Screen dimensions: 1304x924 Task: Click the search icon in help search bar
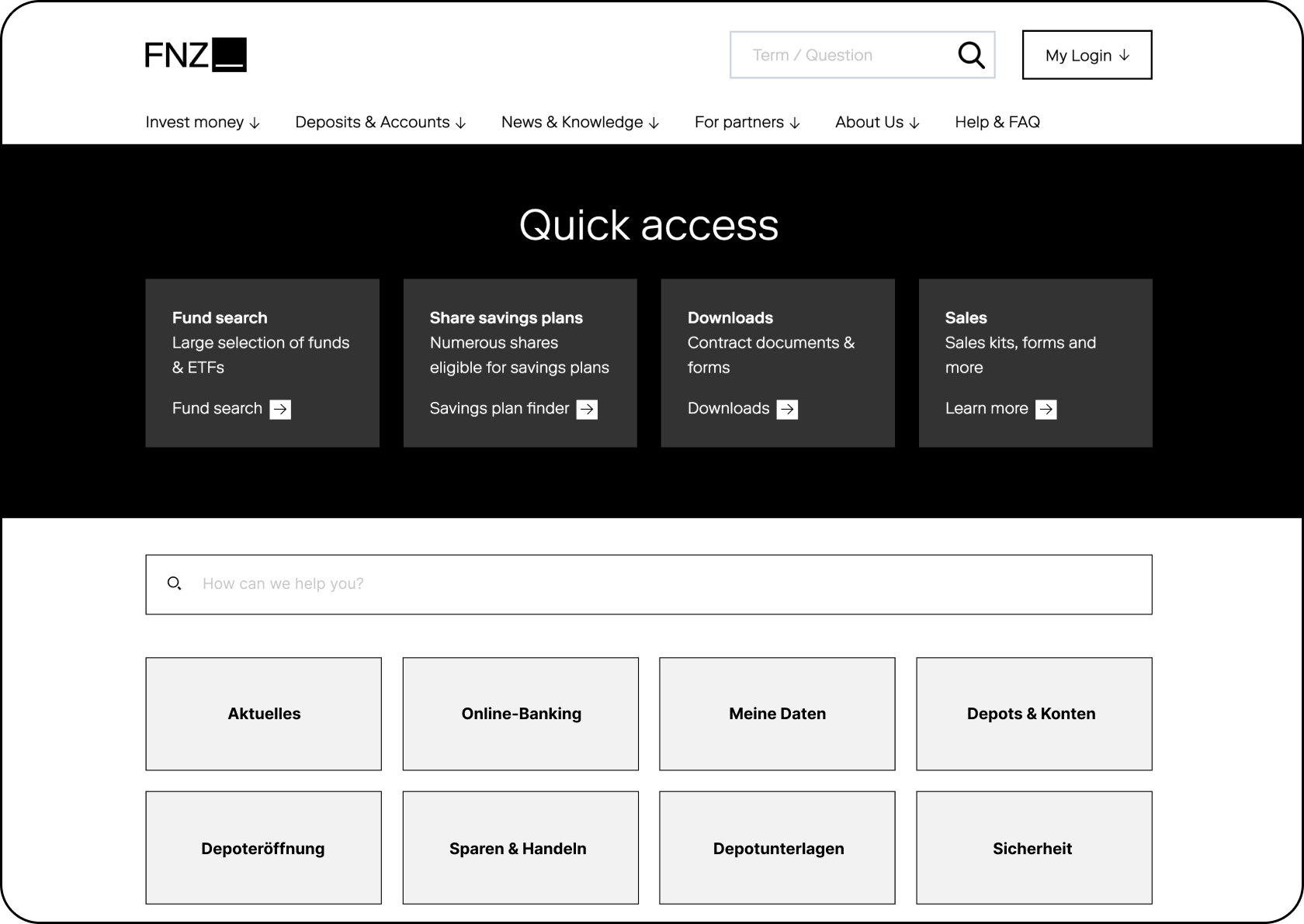[x=175, y=583]
